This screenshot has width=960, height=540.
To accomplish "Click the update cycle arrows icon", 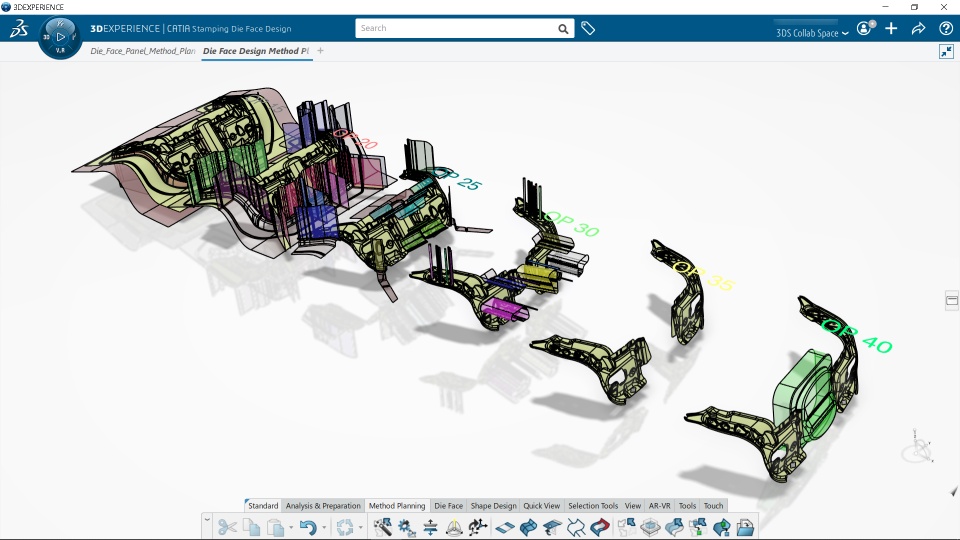I will 345,527.
